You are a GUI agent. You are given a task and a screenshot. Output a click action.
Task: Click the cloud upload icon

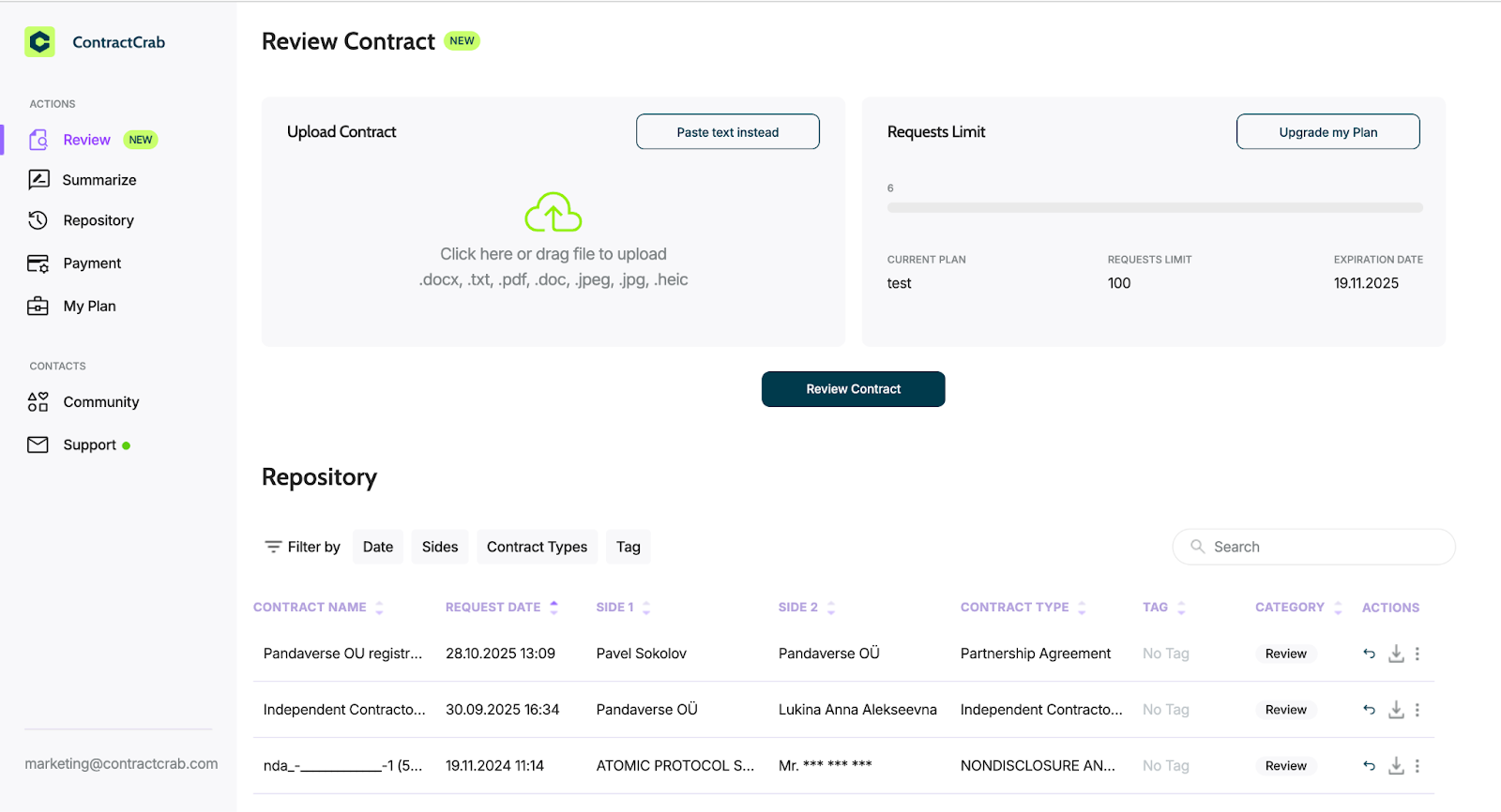(x=553, y=213)
